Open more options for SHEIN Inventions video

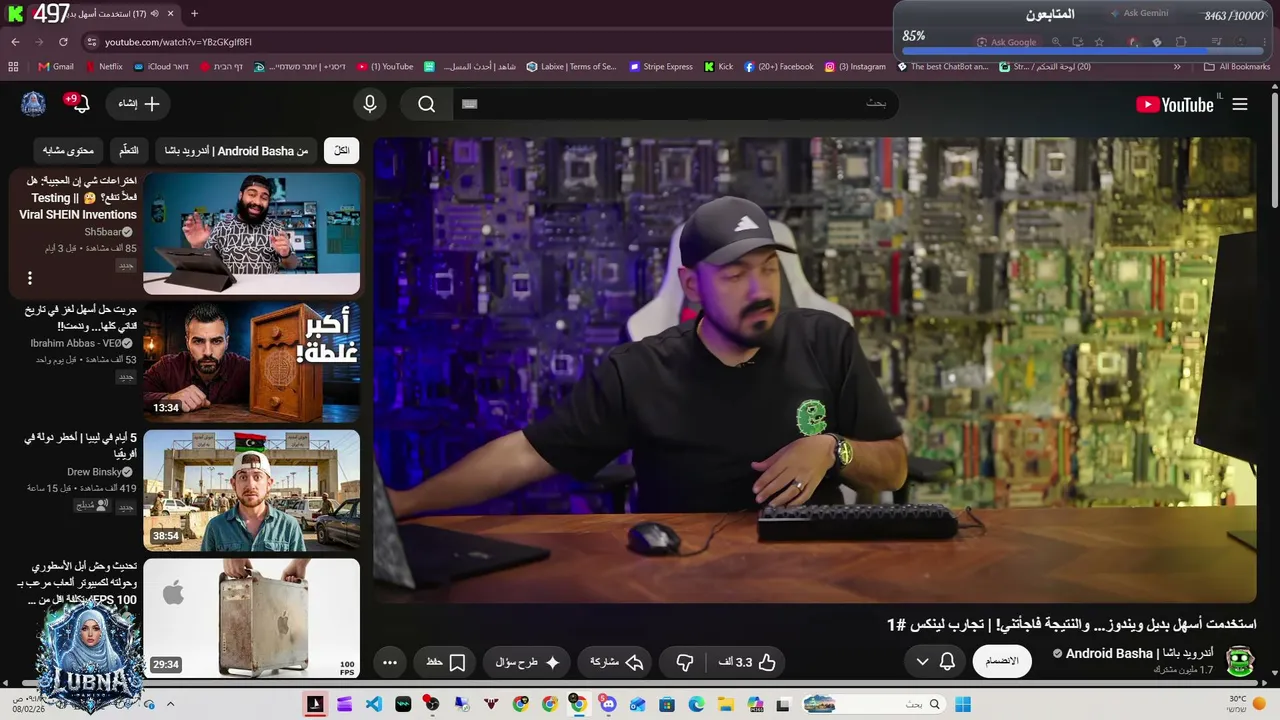coord(30,278)
